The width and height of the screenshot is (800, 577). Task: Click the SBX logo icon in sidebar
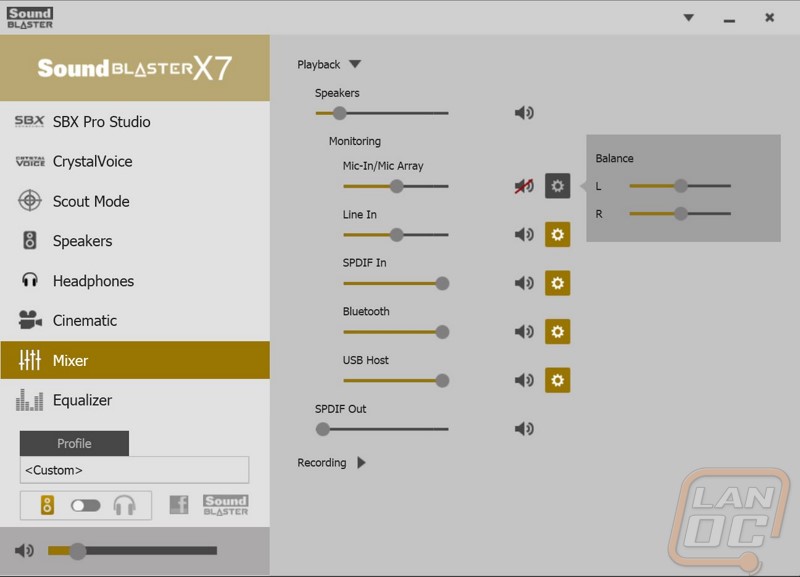tap(30, 121)
